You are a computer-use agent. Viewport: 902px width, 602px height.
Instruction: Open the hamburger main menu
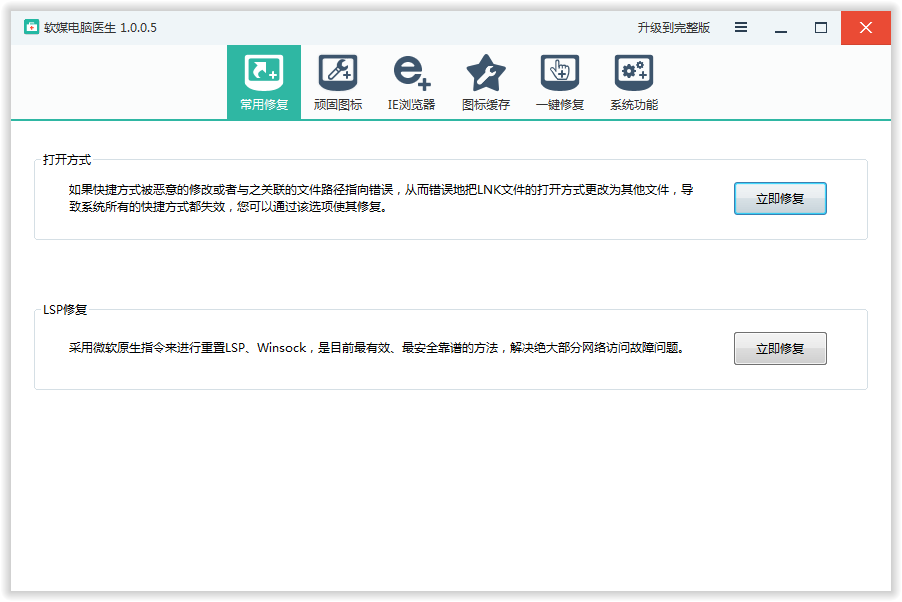(741, 28)
